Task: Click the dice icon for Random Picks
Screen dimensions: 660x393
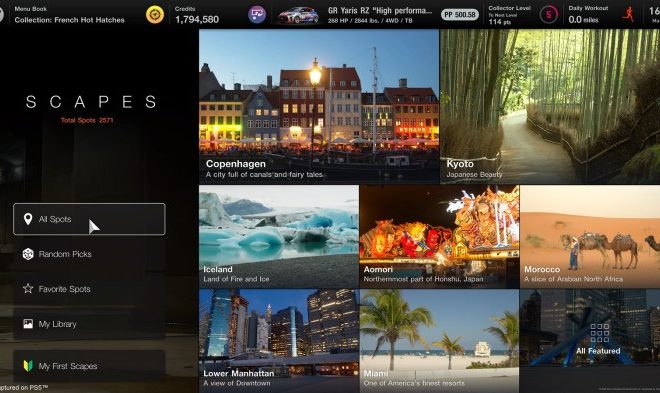Action: pyautogui.click(x=28, y=254)
